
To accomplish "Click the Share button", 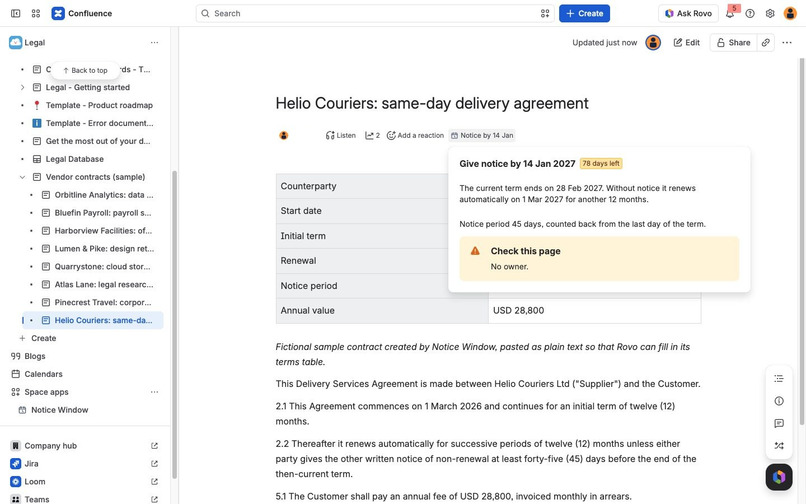I will tap(734, 43).
